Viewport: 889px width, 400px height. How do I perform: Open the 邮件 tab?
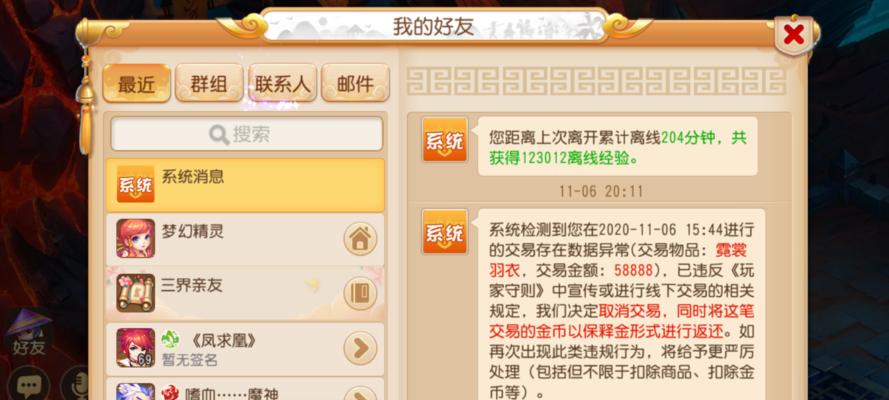tap(355, 83)
